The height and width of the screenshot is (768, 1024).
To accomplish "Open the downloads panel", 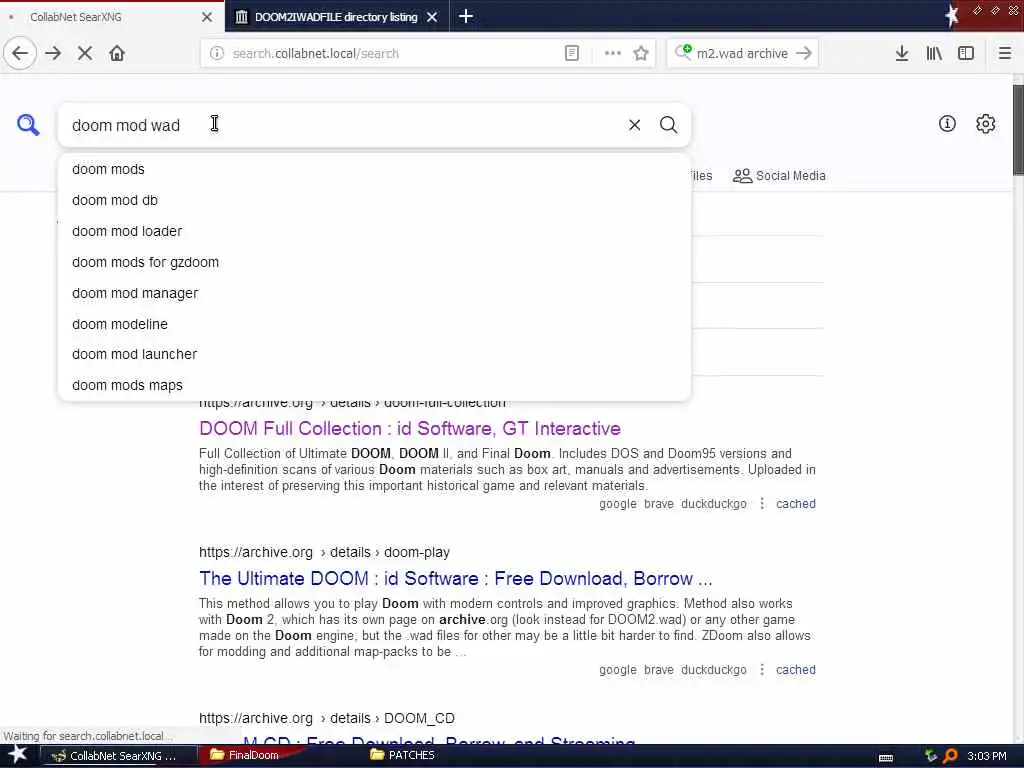I will 902,54.
